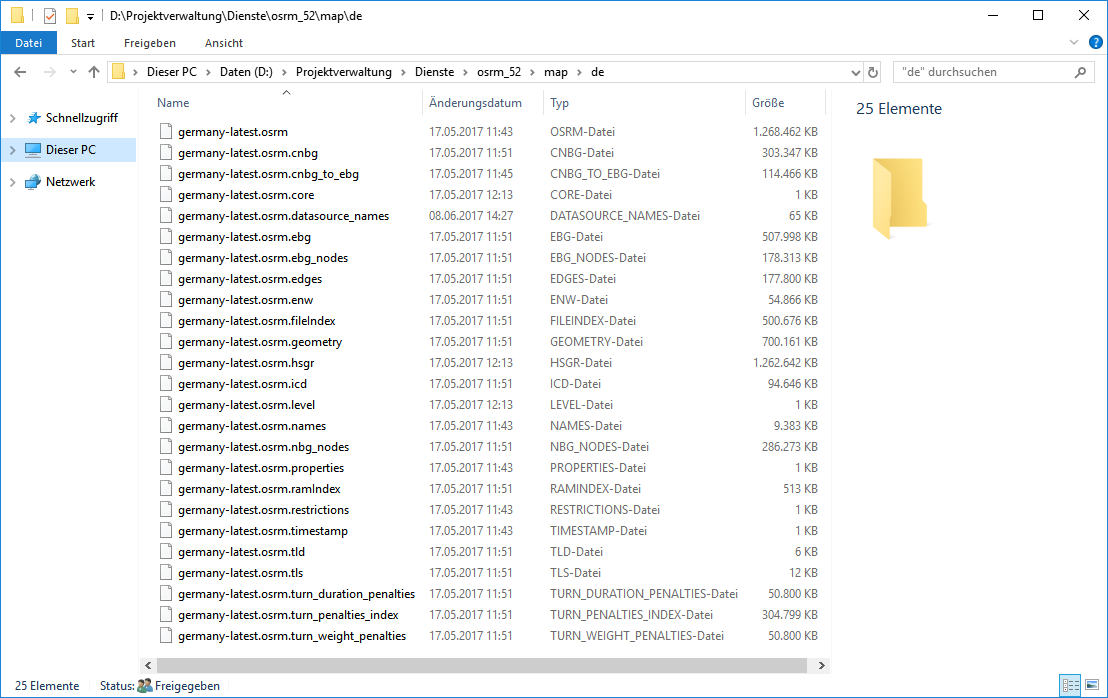
Task: Click the horizontal scrollbar thumb
Action: tap(481, 665)
